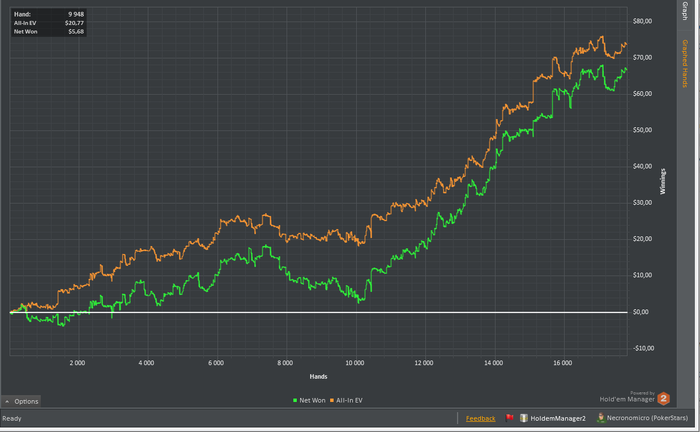Viewport: 700px width, 432px height.
Task: Click the Necronomicro (PokerStars) player name
Action: click(x=647, y=418)
